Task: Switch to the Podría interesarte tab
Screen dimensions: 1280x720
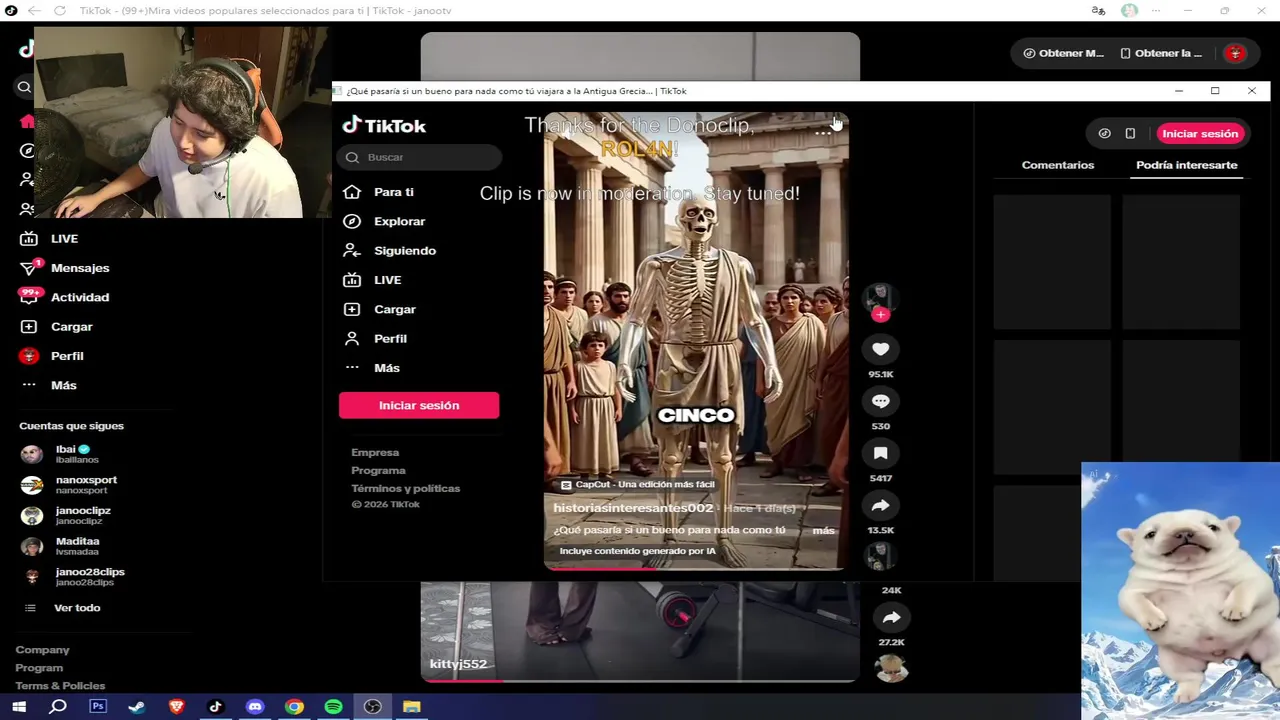Action: pyautogui.click(x=1186, y=165)
